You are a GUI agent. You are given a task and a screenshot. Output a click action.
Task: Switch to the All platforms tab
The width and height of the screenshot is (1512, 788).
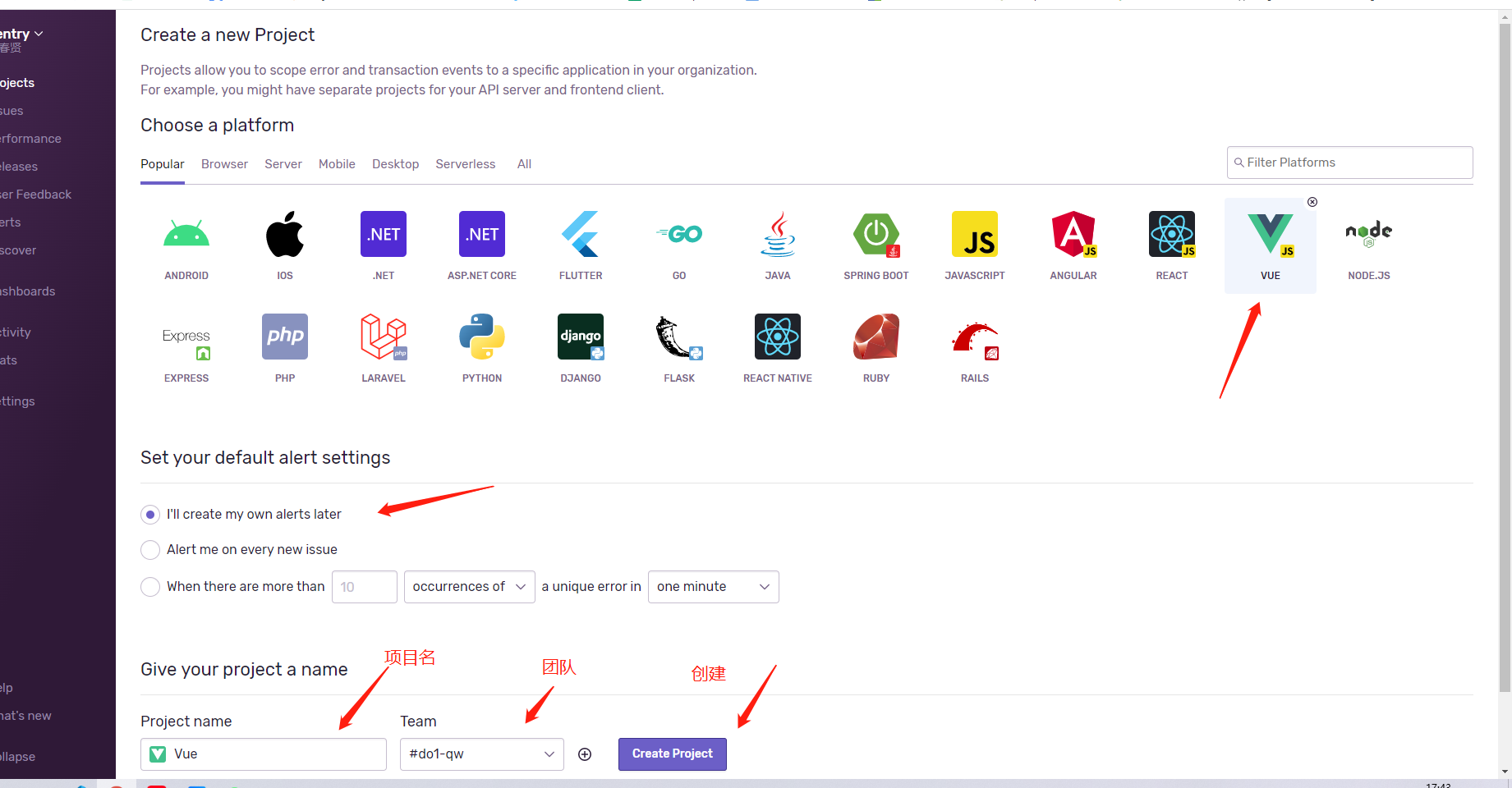[x=524, y=164]
